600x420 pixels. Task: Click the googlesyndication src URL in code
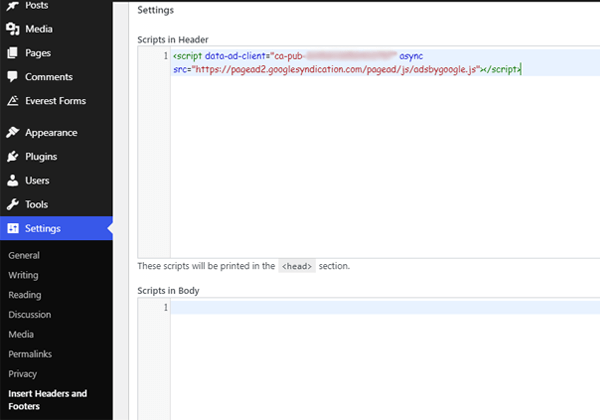(336, 69)
